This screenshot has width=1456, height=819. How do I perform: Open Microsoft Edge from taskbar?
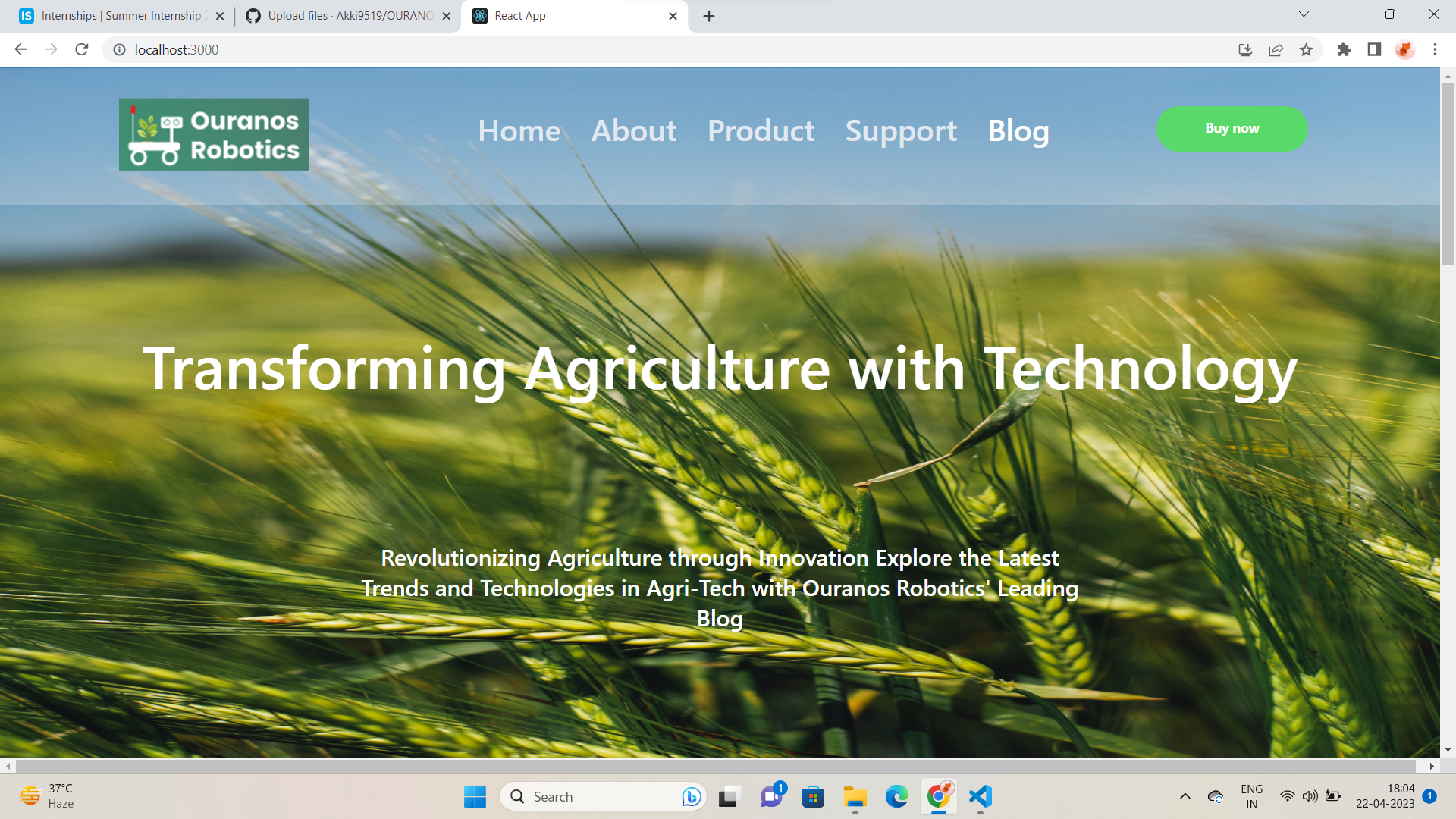[896, 796]
